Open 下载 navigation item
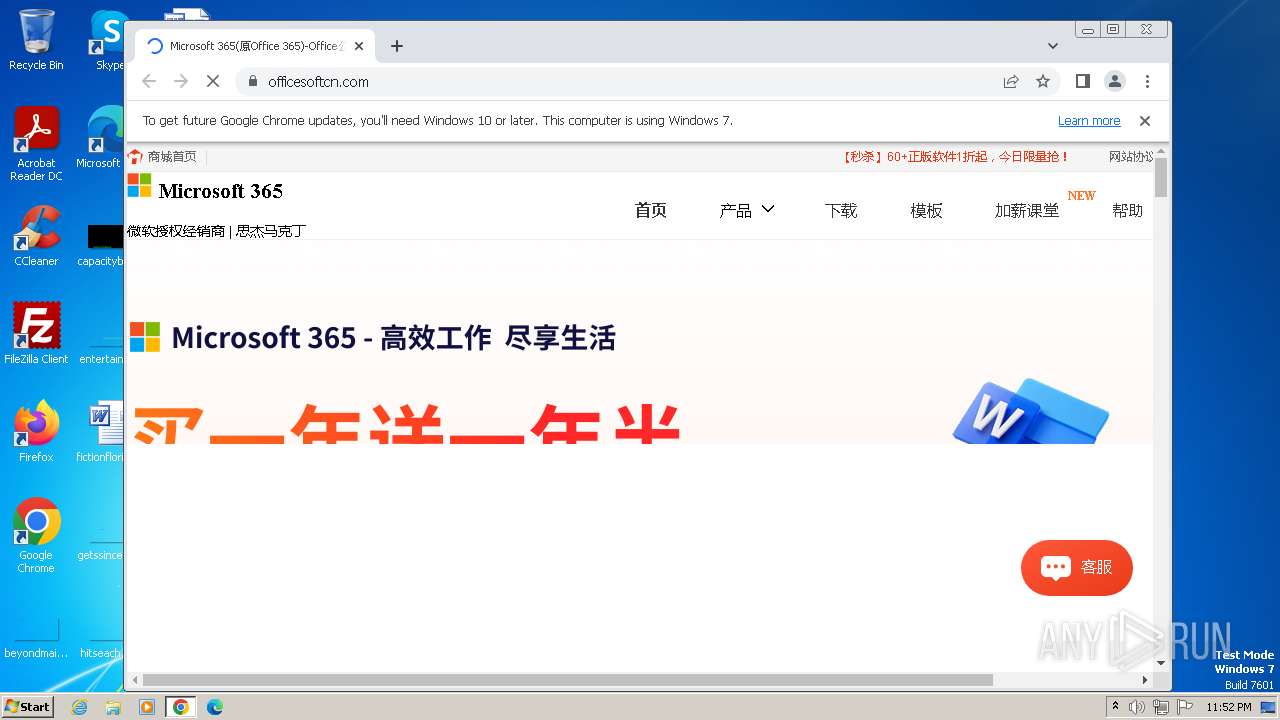Screen dimensions: 1280x720 click(x=841, y=210)
